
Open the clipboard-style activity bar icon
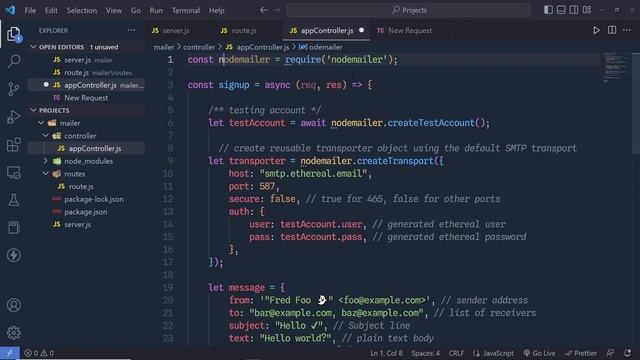(x=13, y=227)
